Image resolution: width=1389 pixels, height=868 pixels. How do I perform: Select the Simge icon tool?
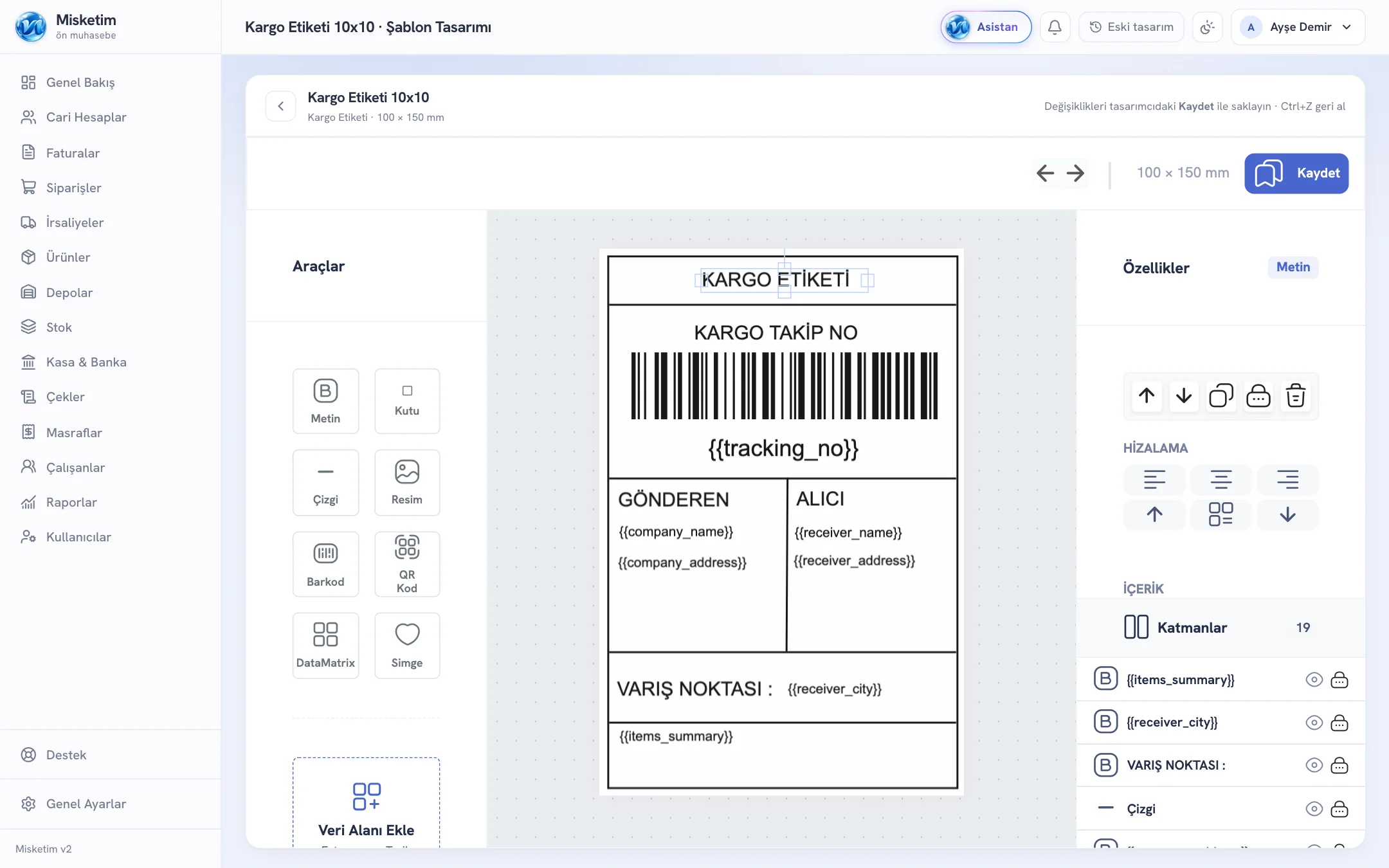407,646
